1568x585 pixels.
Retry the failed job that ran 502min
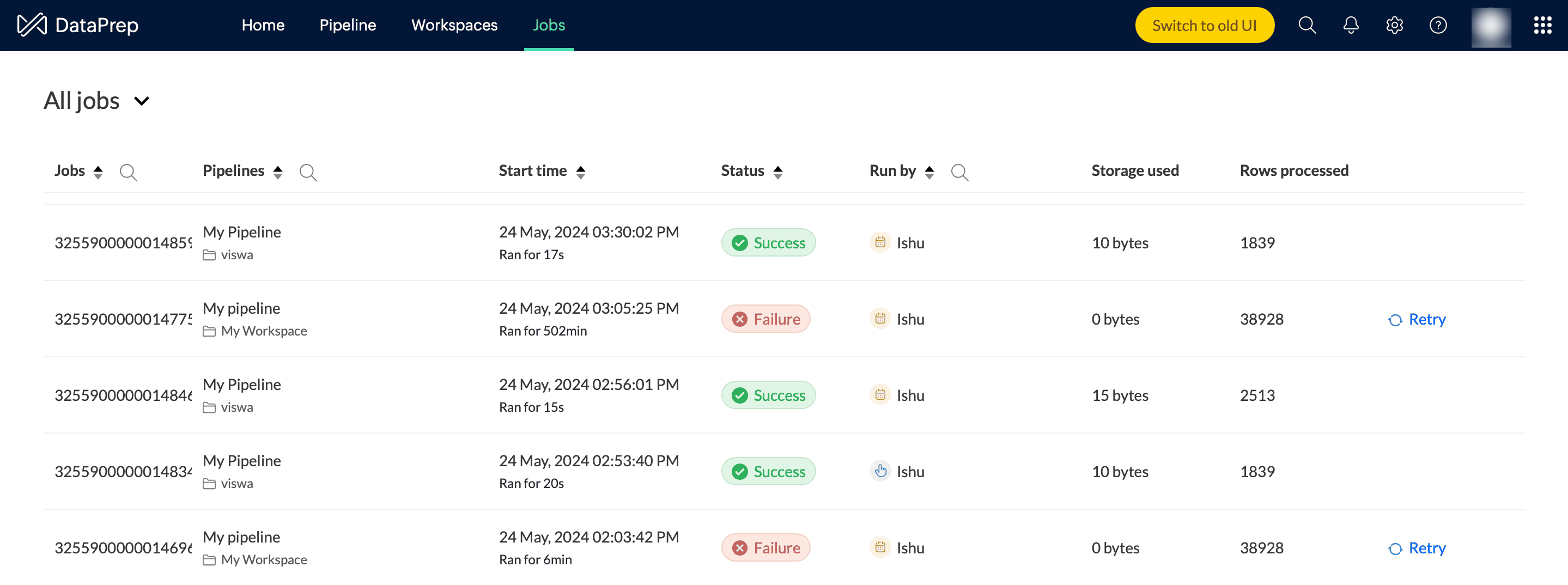1417,319
